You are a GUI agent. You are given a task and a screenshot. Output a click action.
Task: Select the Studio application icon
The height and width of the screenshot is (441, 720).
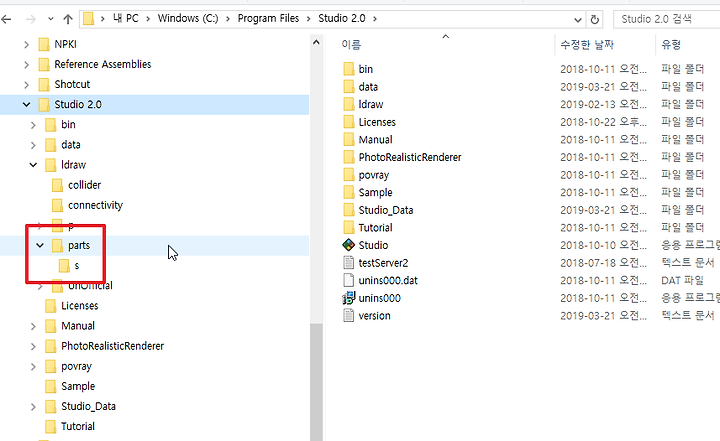349,245
